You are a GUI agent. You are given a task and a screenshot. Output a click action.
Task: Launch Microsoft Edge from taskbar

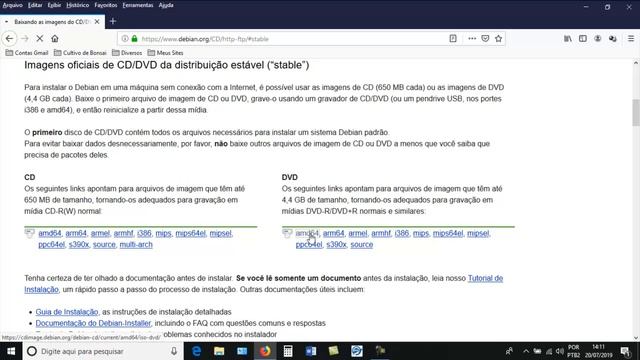click(x=196, y=351)
